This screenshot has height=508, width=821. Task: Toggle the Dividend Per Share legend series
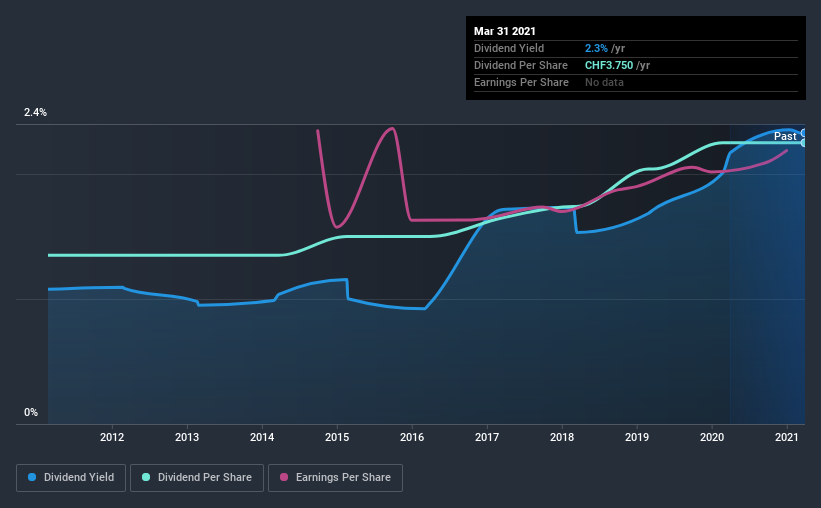point(200,478)
